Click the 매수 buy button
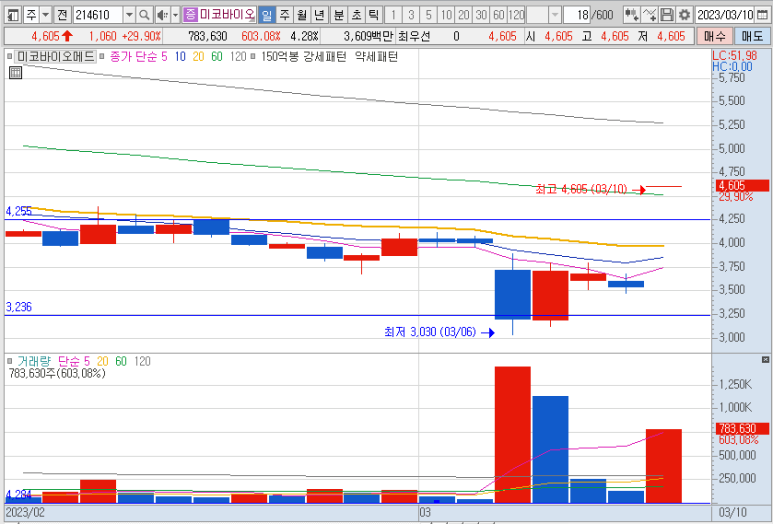Screen dimensions: 773x524 (x=714, y=36)
